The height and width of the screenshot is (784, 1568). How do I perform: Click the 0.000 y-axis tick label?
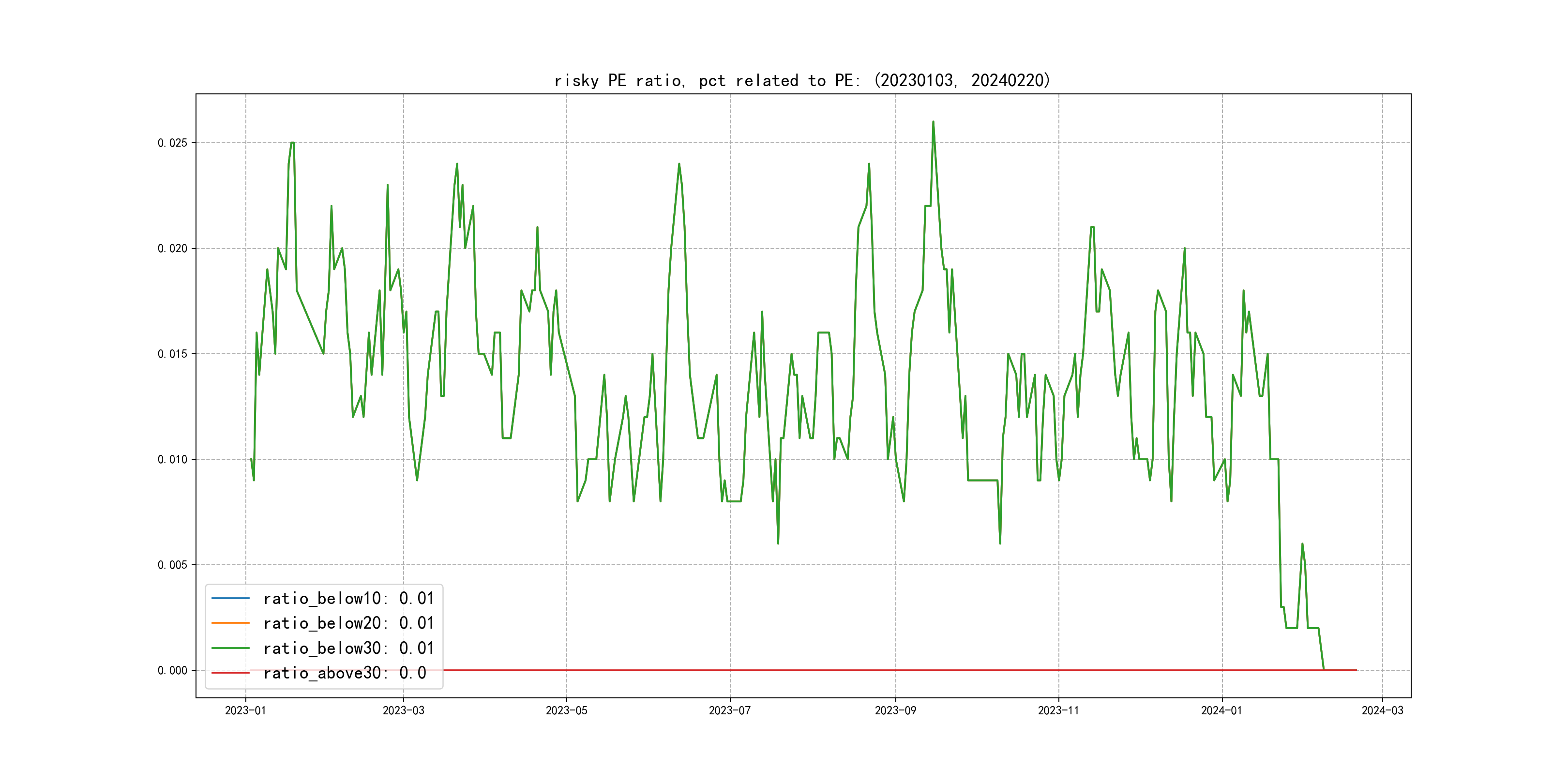pos(172,670)
